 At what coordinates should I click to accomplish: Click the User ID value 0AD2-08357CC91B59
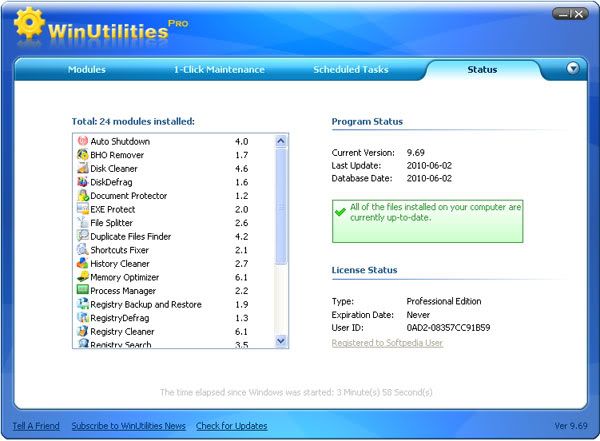click(448, 328)
